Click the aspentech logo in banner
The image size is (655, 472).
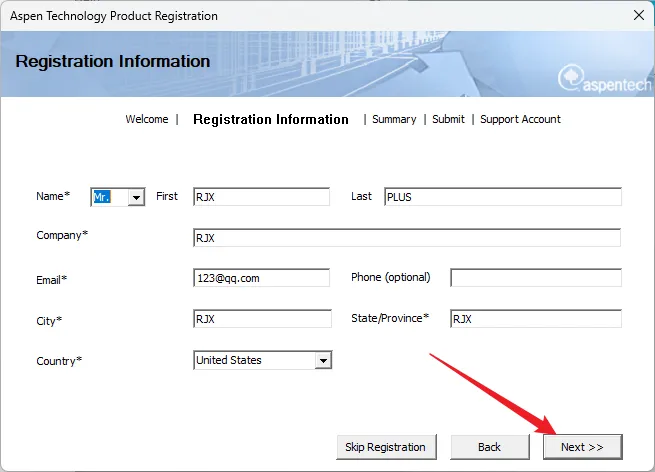604,79
